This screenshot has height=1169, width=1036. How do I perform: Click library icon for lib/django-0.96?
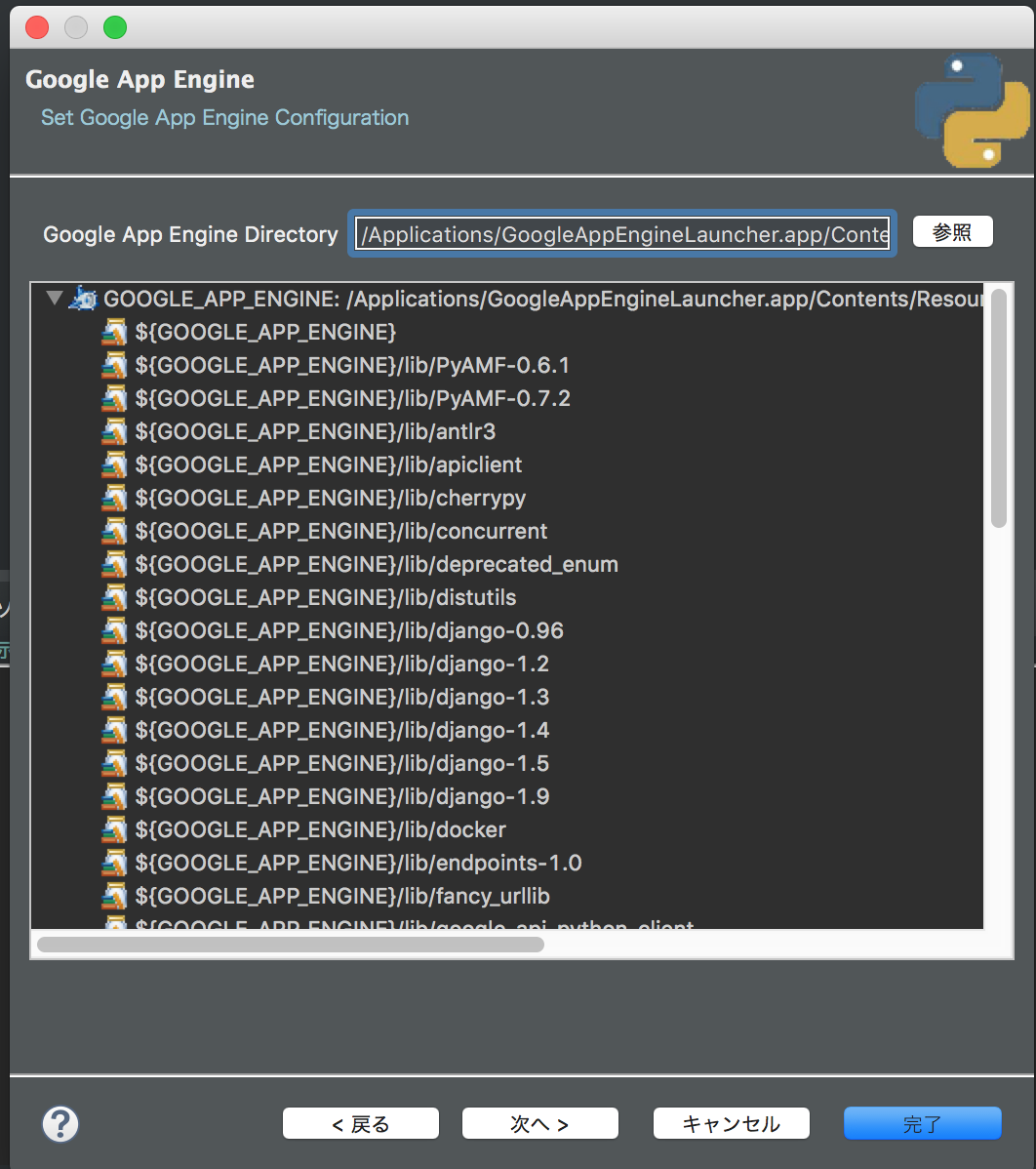pyautogui.click(x=114, y=630)
